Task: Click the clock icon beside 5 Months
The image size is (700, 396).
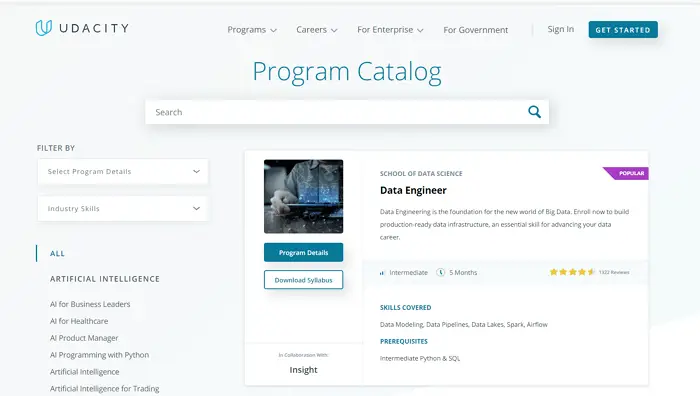Action: coord(440,272)
